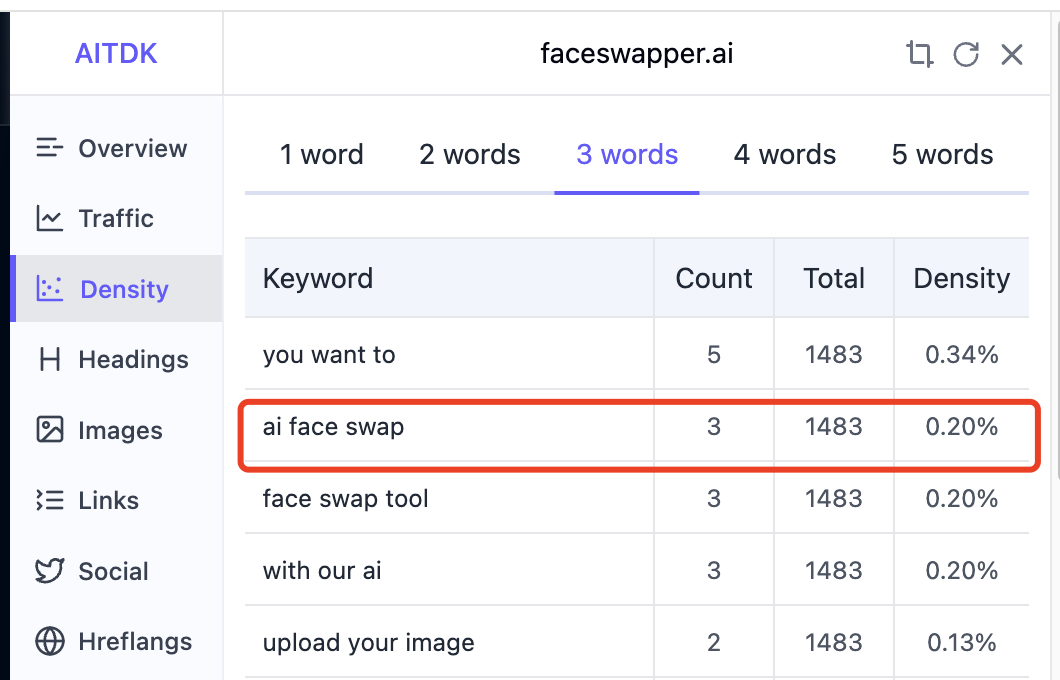The height and width of the screenshot is (680, 1060).
Task: Click the Density scatter icon
Action: tap(49, 289)
